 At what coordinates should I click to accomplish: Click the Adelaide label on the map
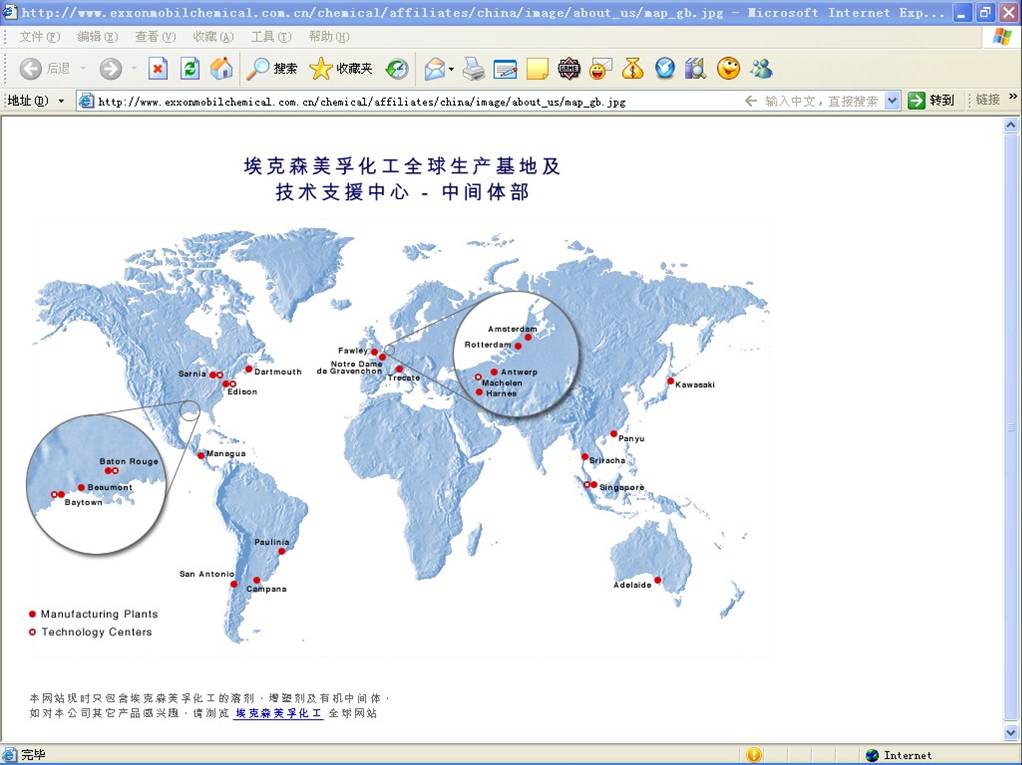[632, 585]
